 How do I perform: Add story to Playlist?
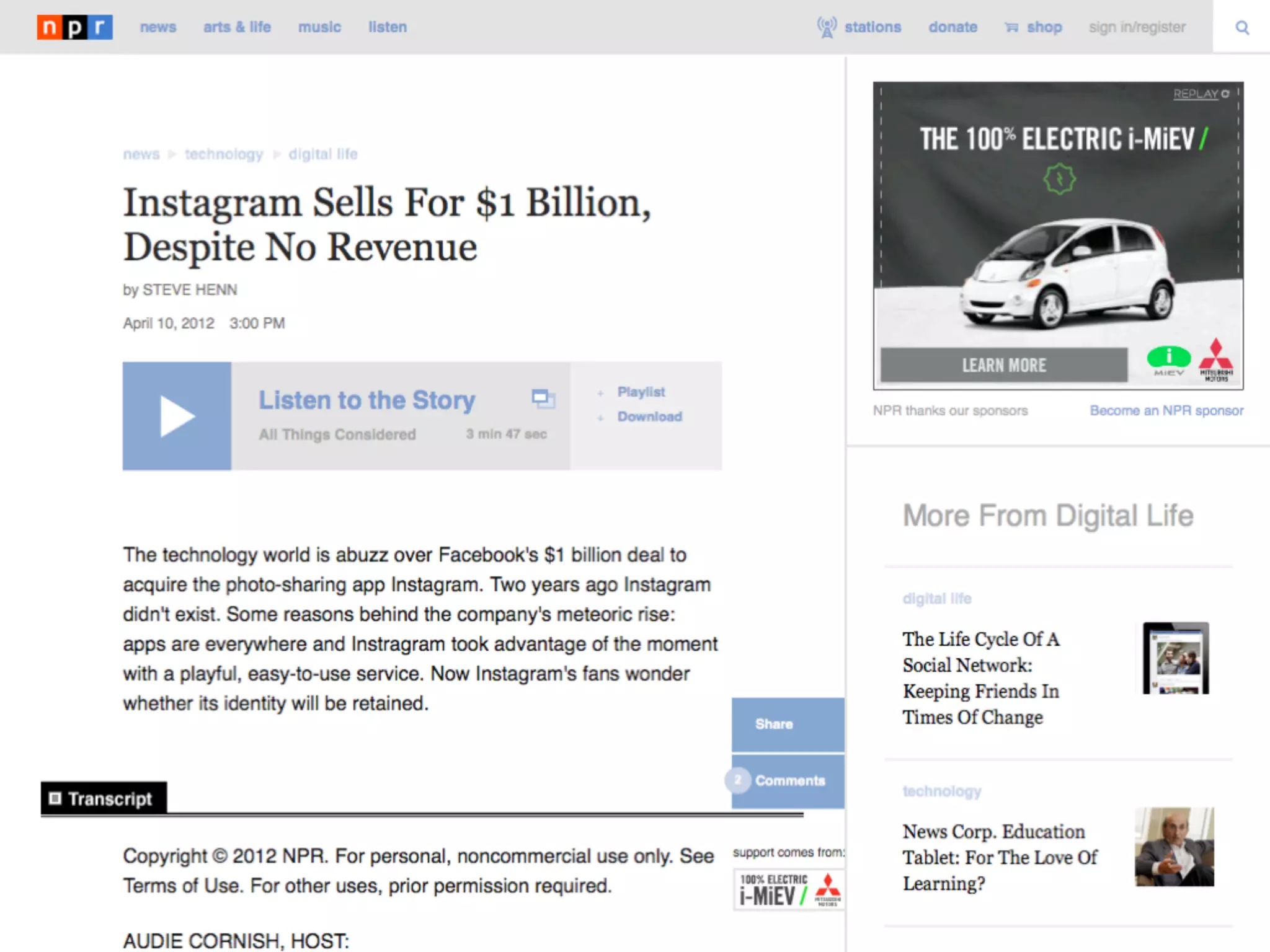point(641,392)
